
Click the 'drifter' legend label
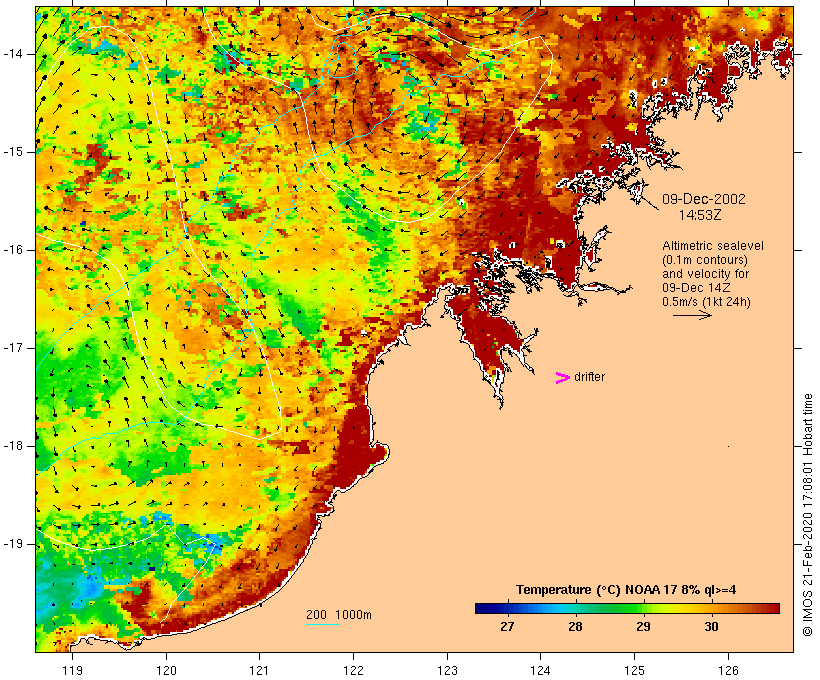click(589, 377)
